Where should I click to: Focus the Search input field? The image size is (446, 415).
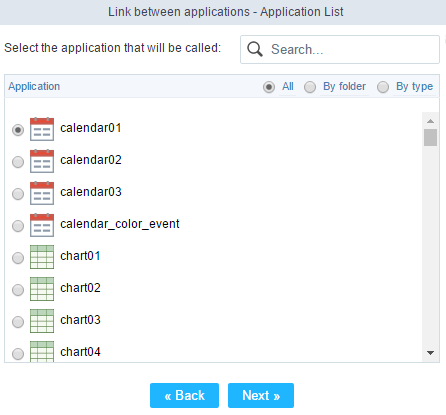pyautogui.click(x=340, y=49)
